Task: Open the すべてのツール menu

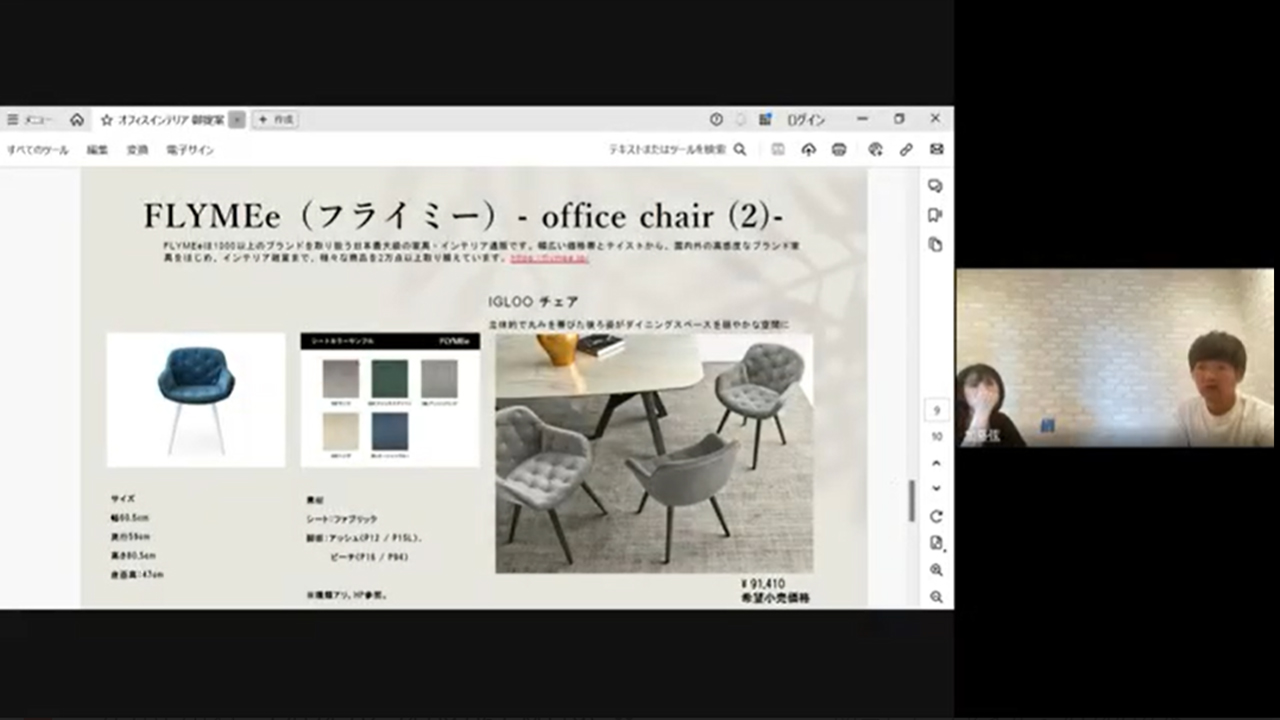Action: pyautogui.click(x=38, y=150)
